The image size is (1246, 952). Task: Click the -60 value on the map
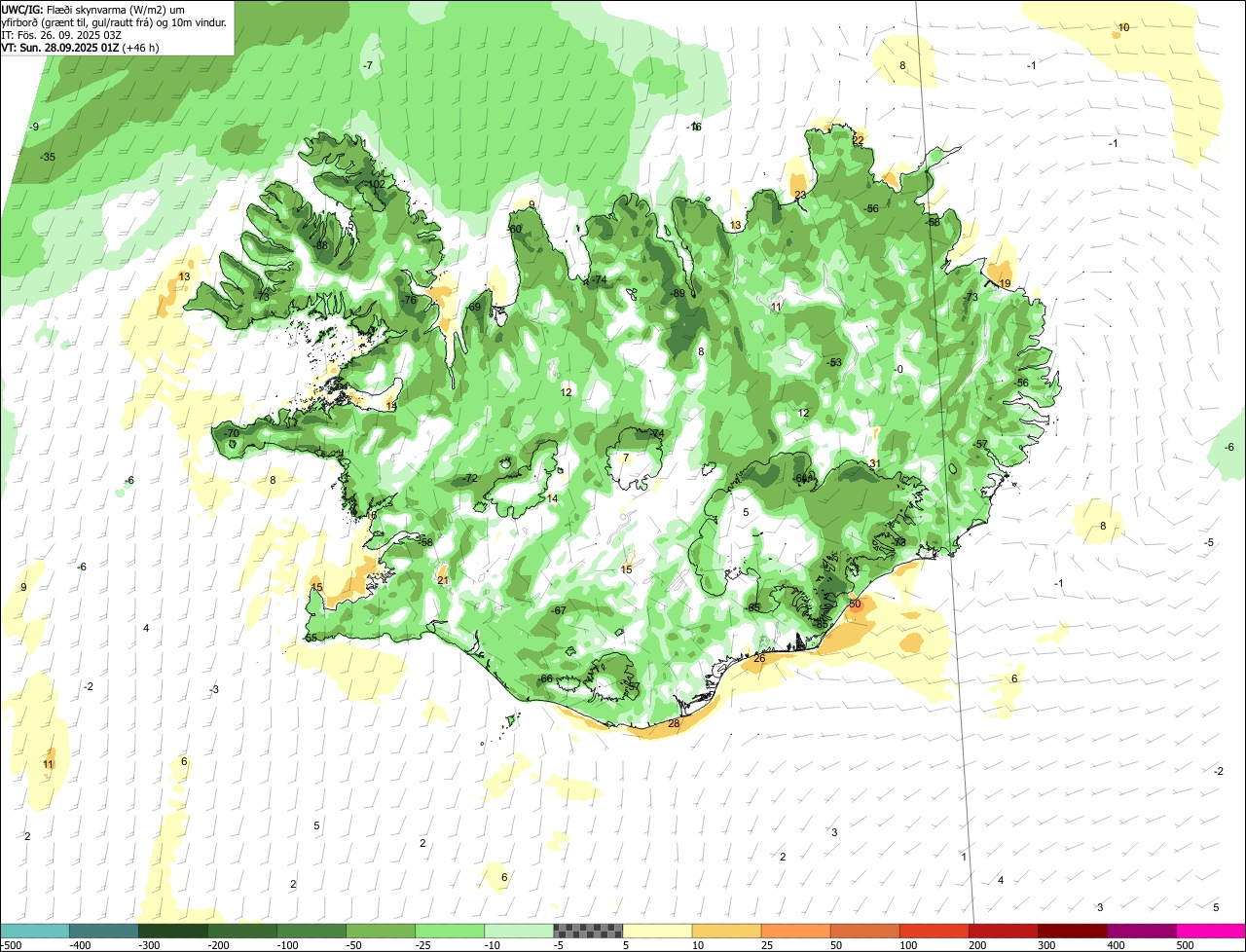pos(515,229)
